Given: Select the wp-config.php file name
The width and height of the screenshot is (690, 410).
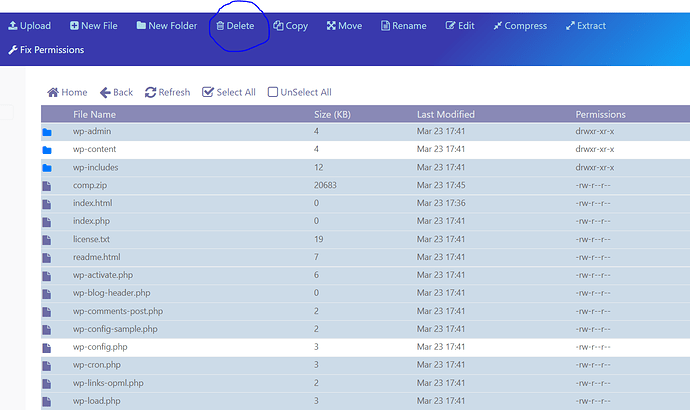Looking at the screenshot, I should pos(100,347).
